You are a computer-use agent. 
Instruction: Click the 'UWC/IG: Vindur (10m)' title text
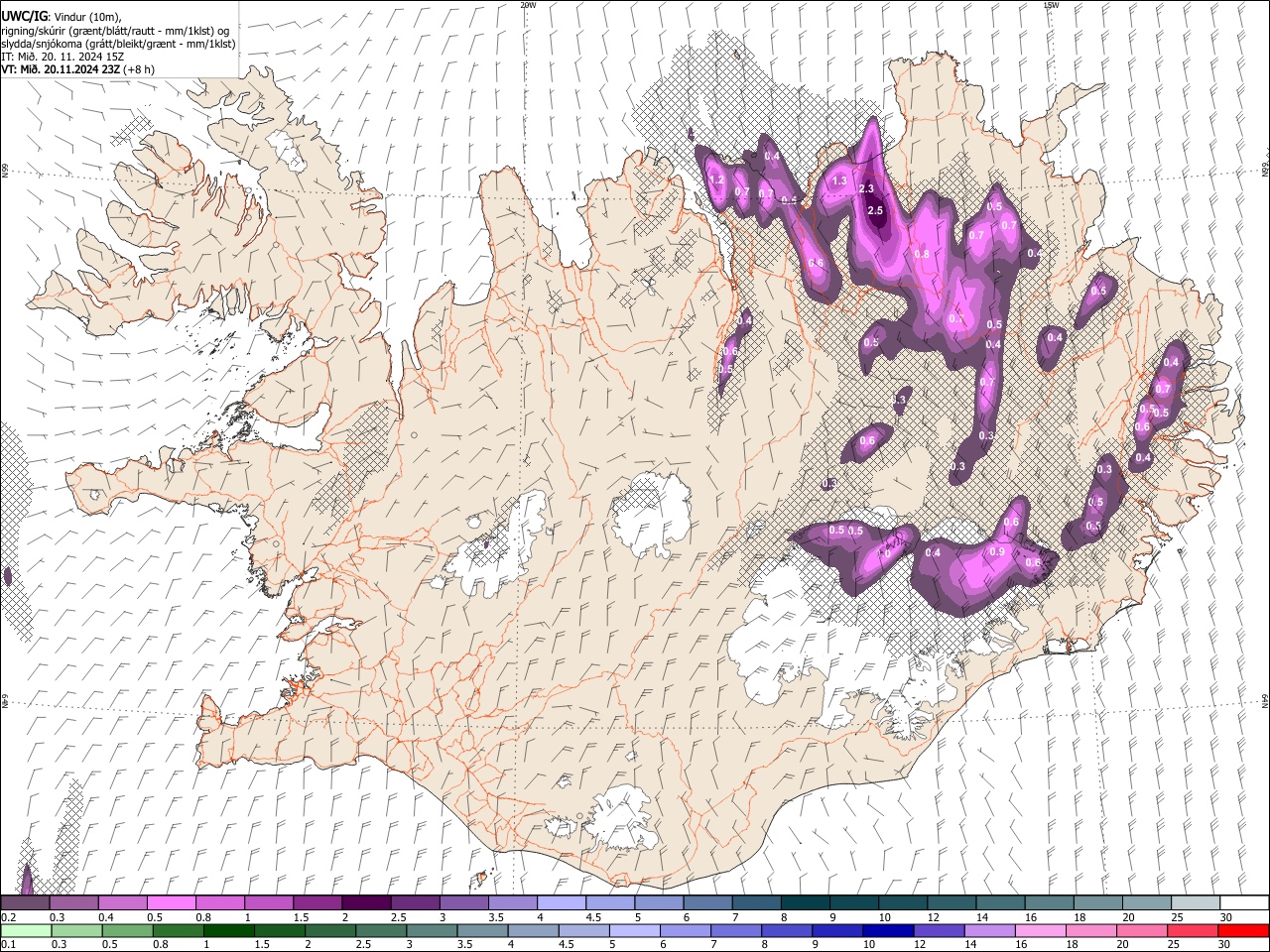[x=62, y=17]
